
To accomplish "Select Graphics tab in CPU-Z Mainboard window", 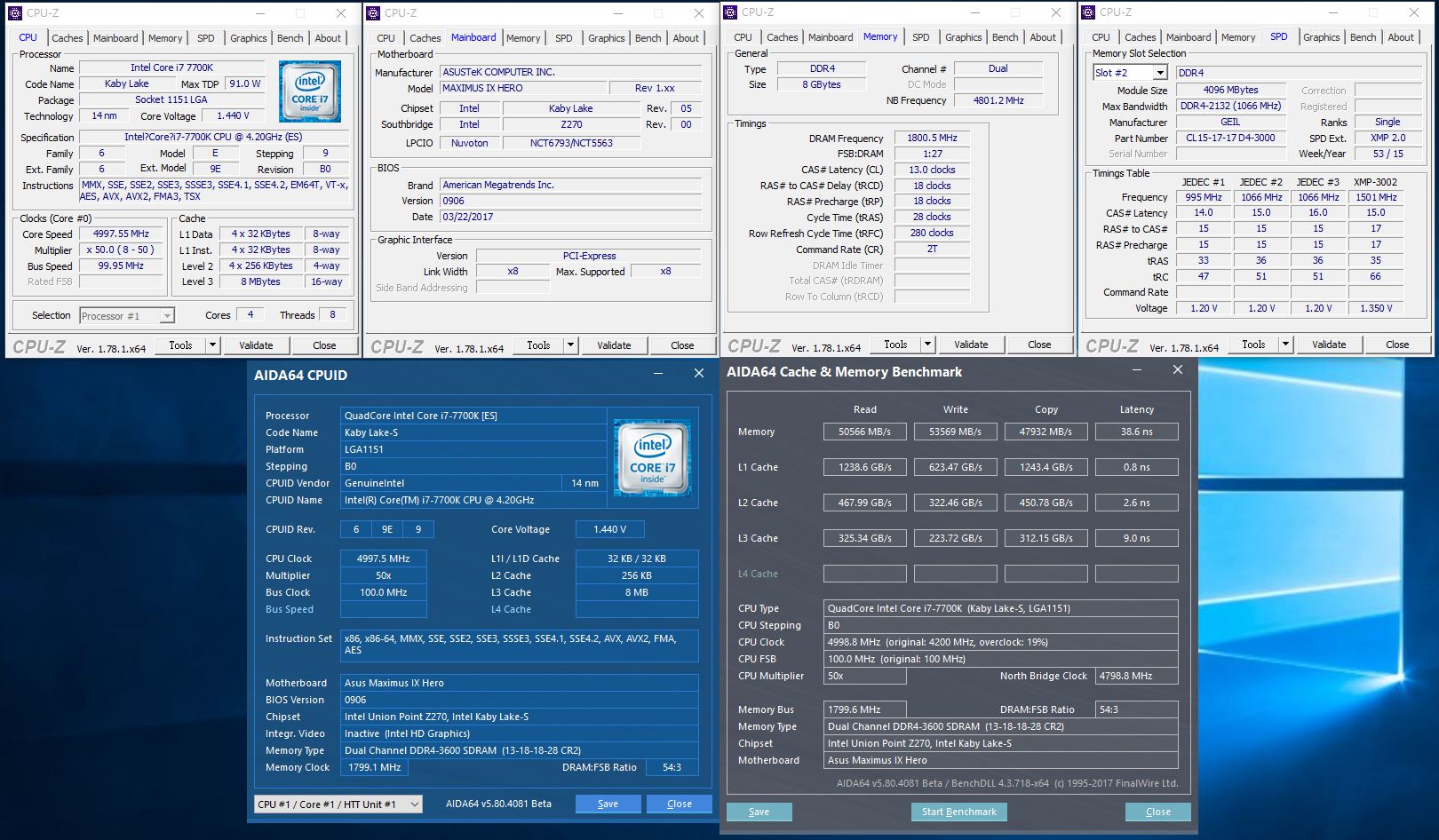I will 607,38.
